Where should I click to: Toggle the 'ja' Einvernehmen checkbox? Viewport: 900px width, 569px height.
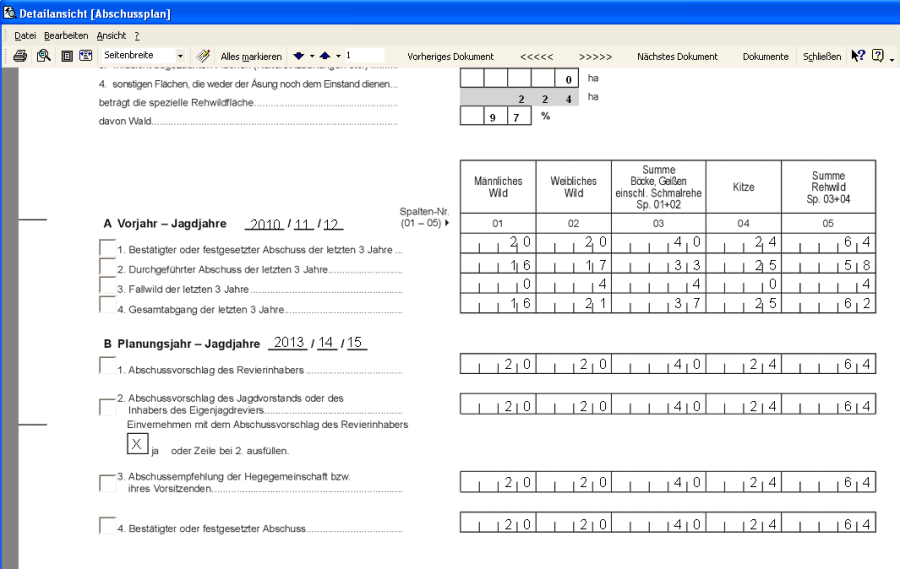pyautogui.click(x=138, y=444)
